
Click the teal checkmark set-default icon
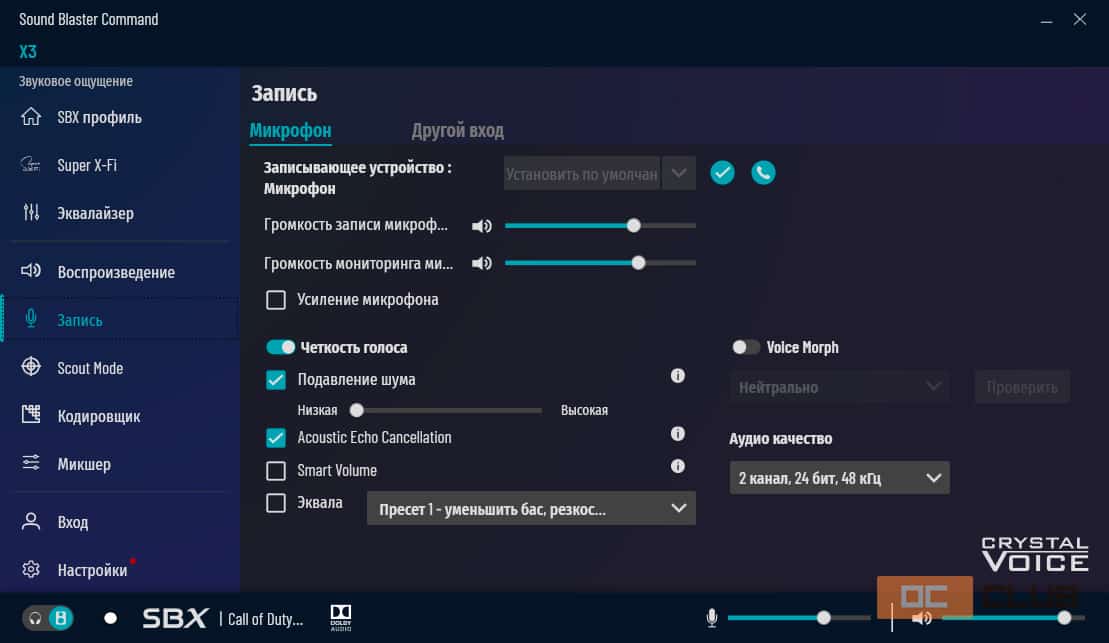click(x=722, y=173)
